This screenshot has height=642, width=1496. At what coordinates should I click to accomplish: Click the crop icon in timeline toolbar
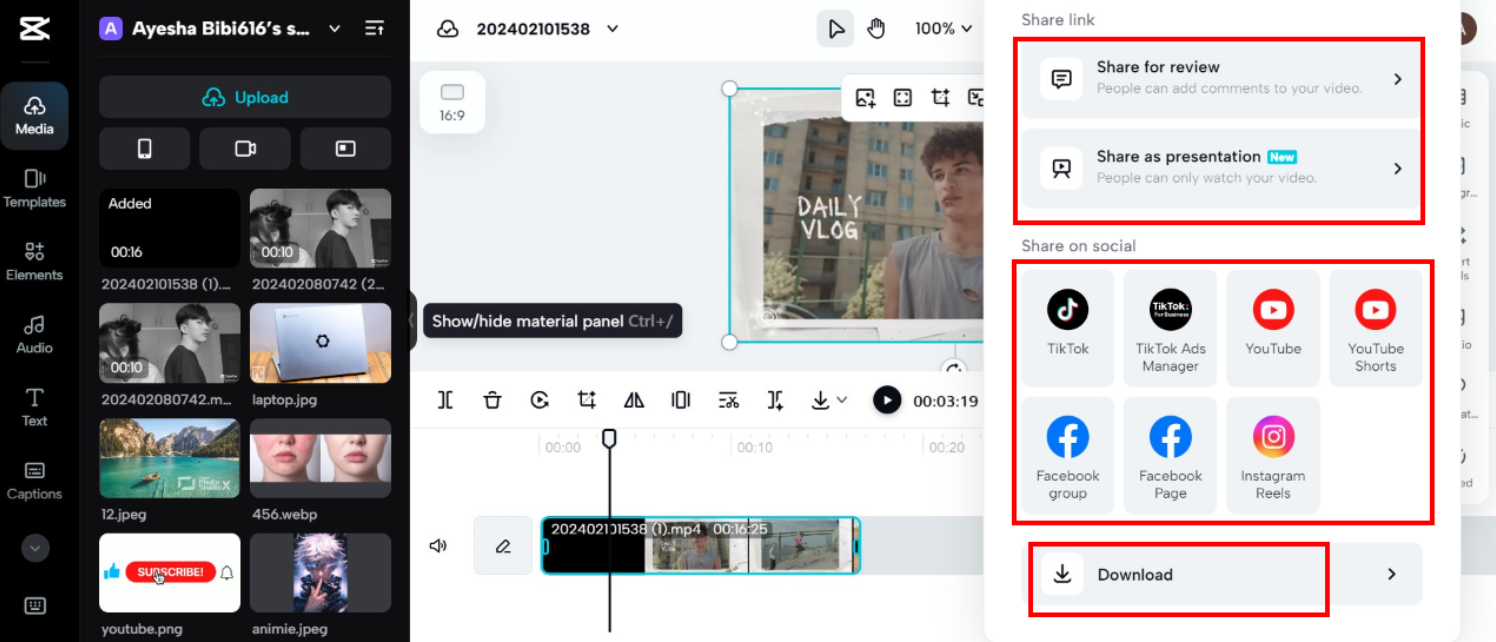(587, 400)
